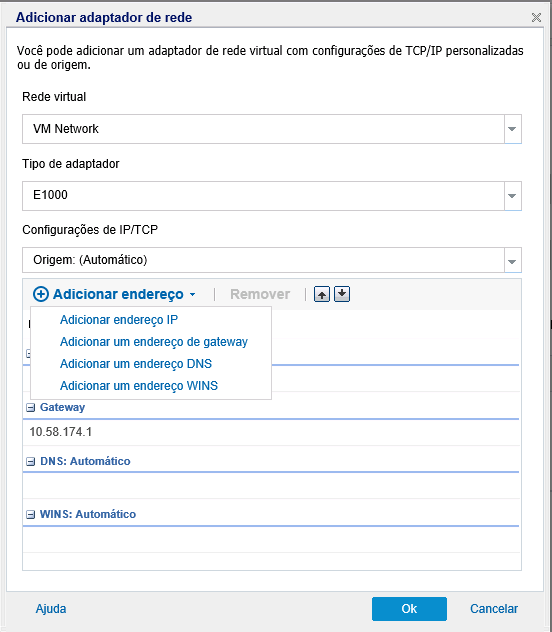Screen dimensions: 552x632
Task: Collapse the Gateway section
Action: [30, 408]
